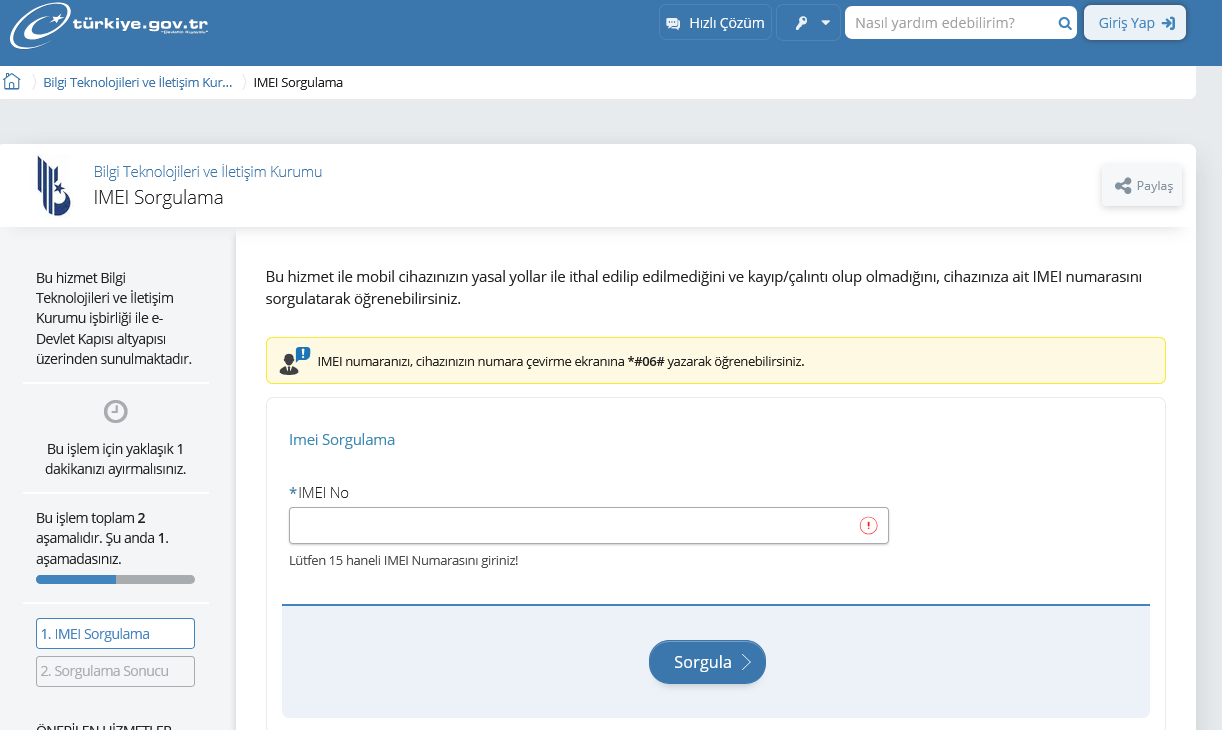Share the page with Paylaş button
Screen dimensions: 1222x730
[x=1142, y=186]
